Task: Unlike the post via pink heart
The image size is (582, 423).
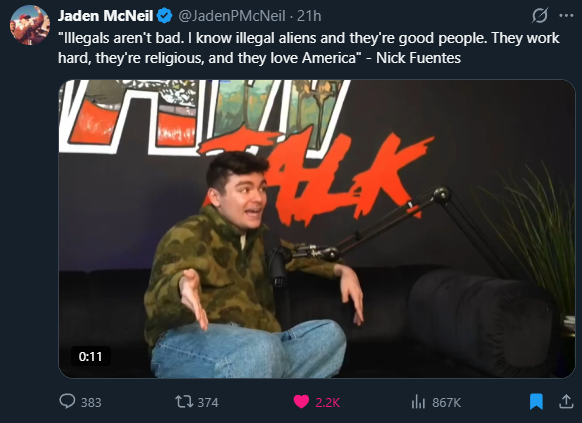Action: (x=301, y=402)
